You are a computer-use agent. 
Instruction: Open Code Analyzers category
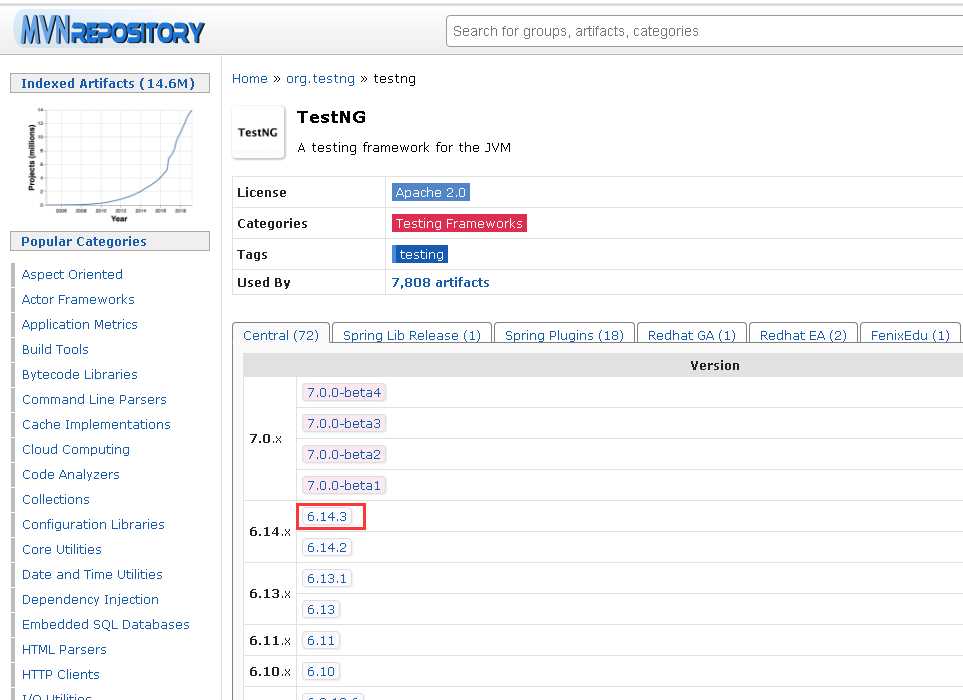71,475
